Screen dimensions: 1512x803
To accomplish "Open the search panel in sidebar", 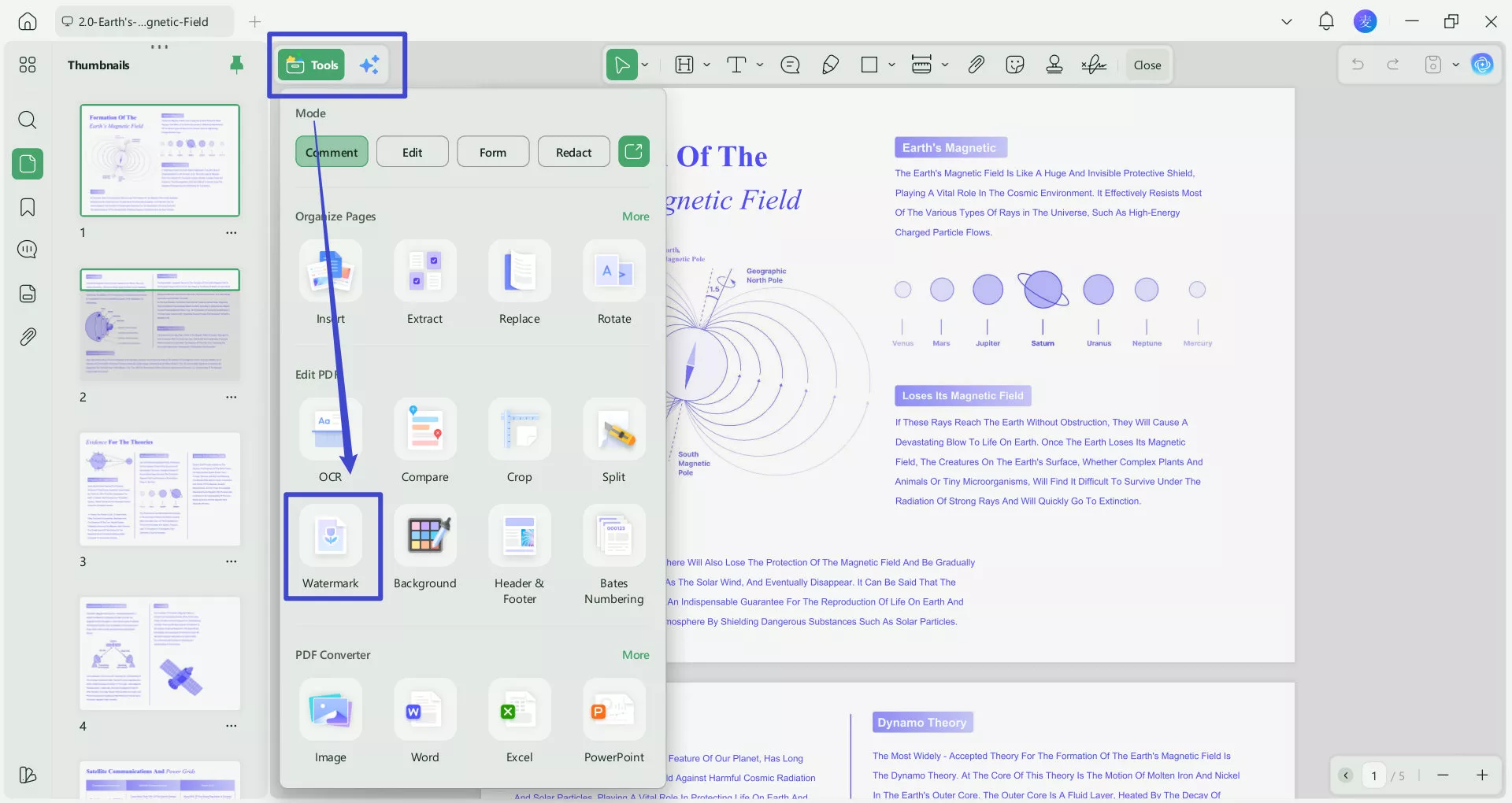I will (x=28, y=120).
